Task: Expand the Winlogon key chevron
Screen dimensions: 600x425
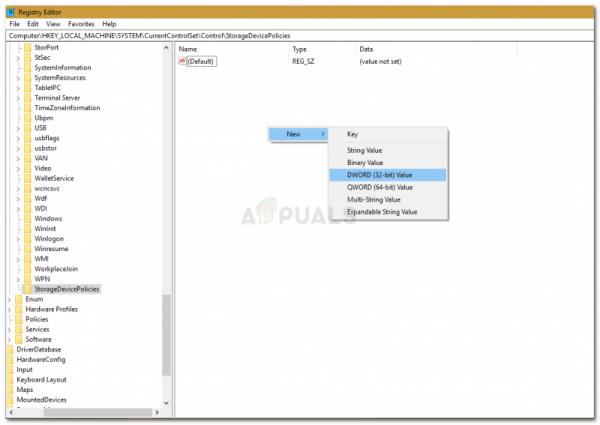Action: point(18,239)
